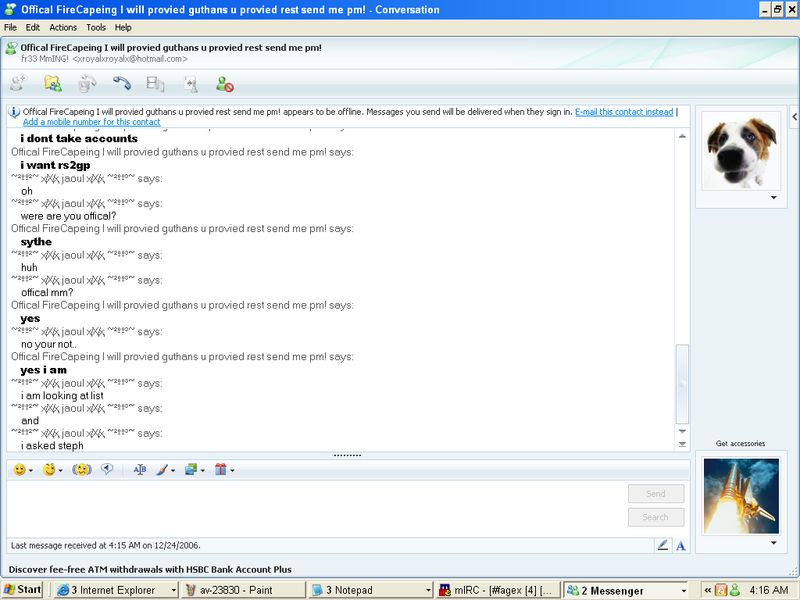Viewport: 800px width, 600px height.
Task: Click the 'Get accessories' link
Action: pyautogui.click(x=740, y=443)
